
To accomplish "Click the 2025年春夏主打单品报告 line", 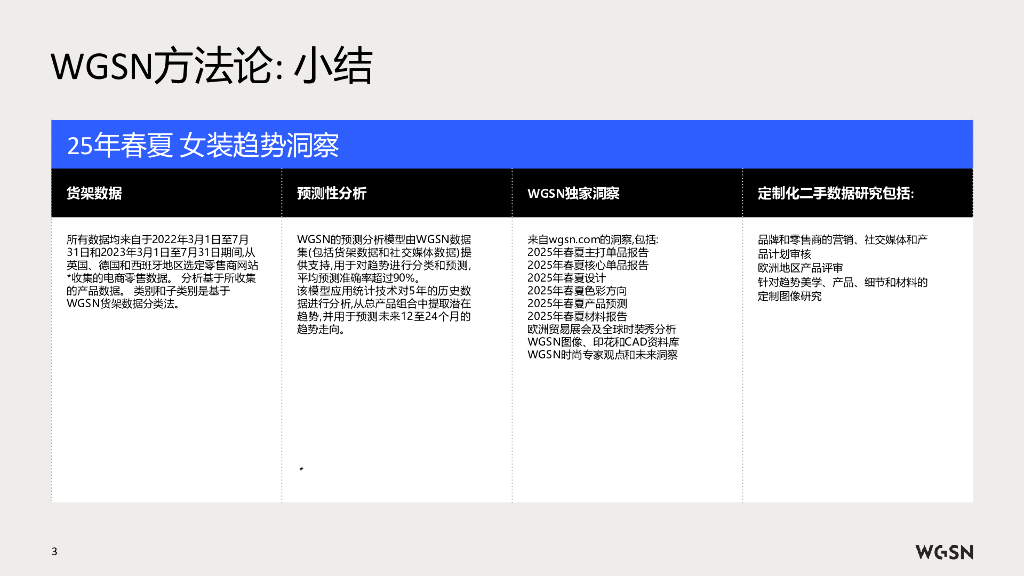I will click(587, 253).
